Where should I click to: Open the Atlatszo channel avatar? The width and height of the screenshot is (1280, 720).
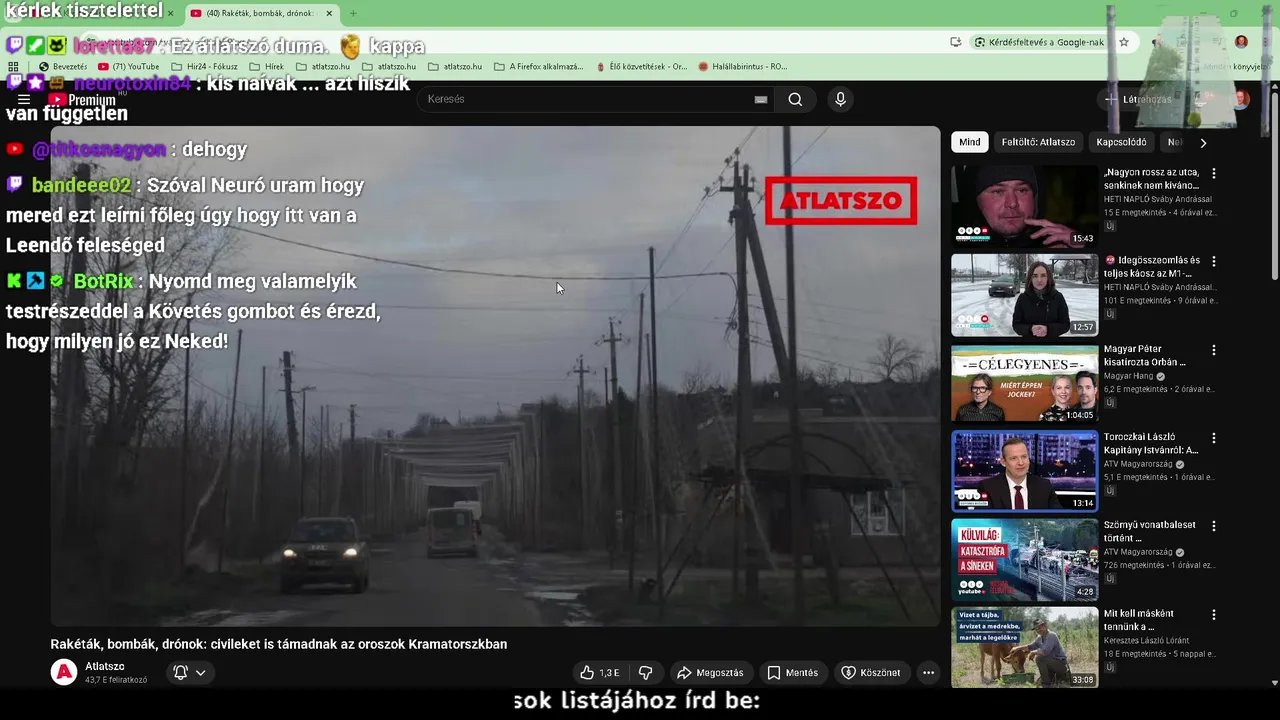coord(64,673)
